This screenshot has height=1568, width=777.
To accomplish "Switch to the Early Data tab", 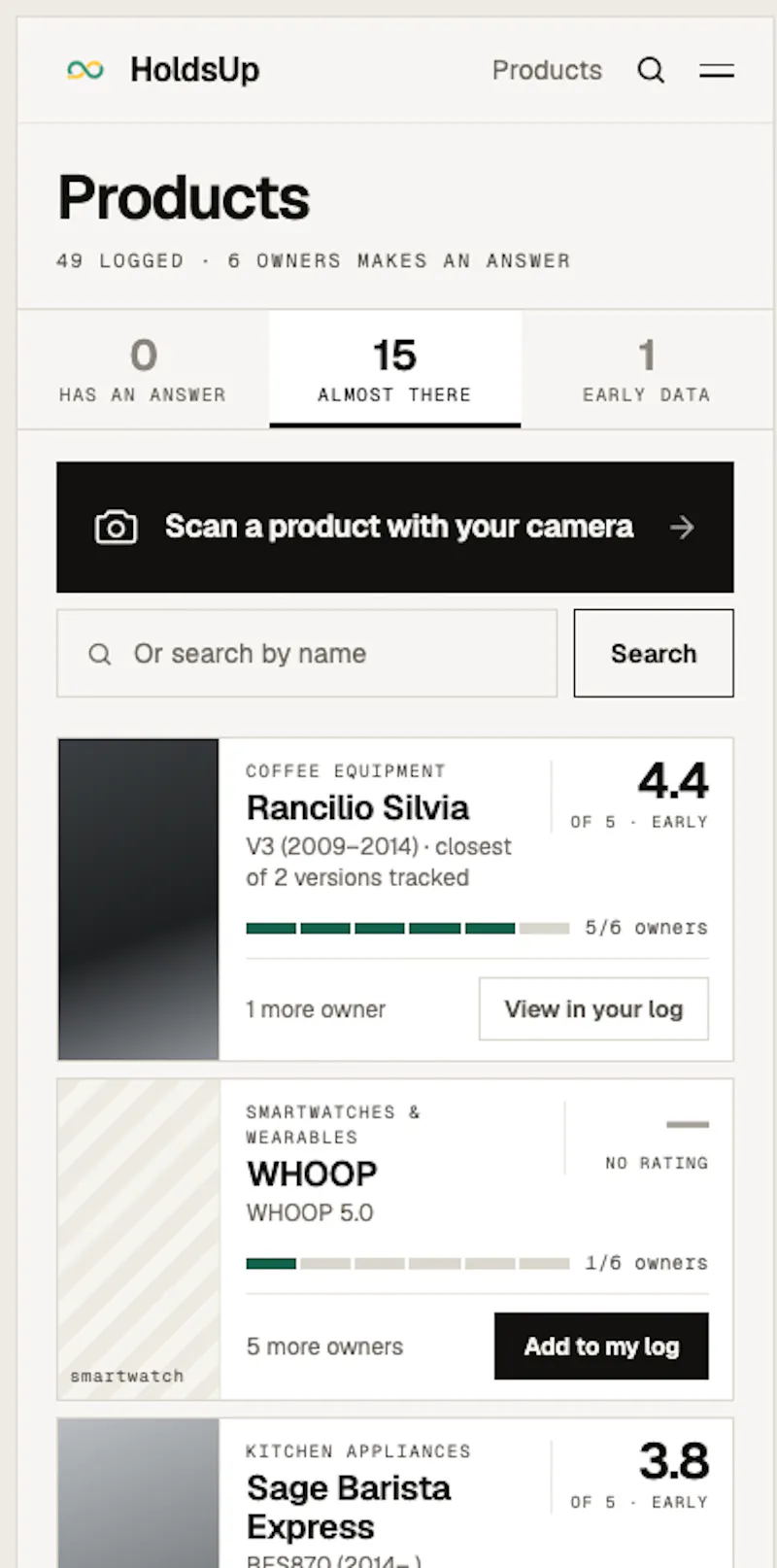I will point(647,369).
